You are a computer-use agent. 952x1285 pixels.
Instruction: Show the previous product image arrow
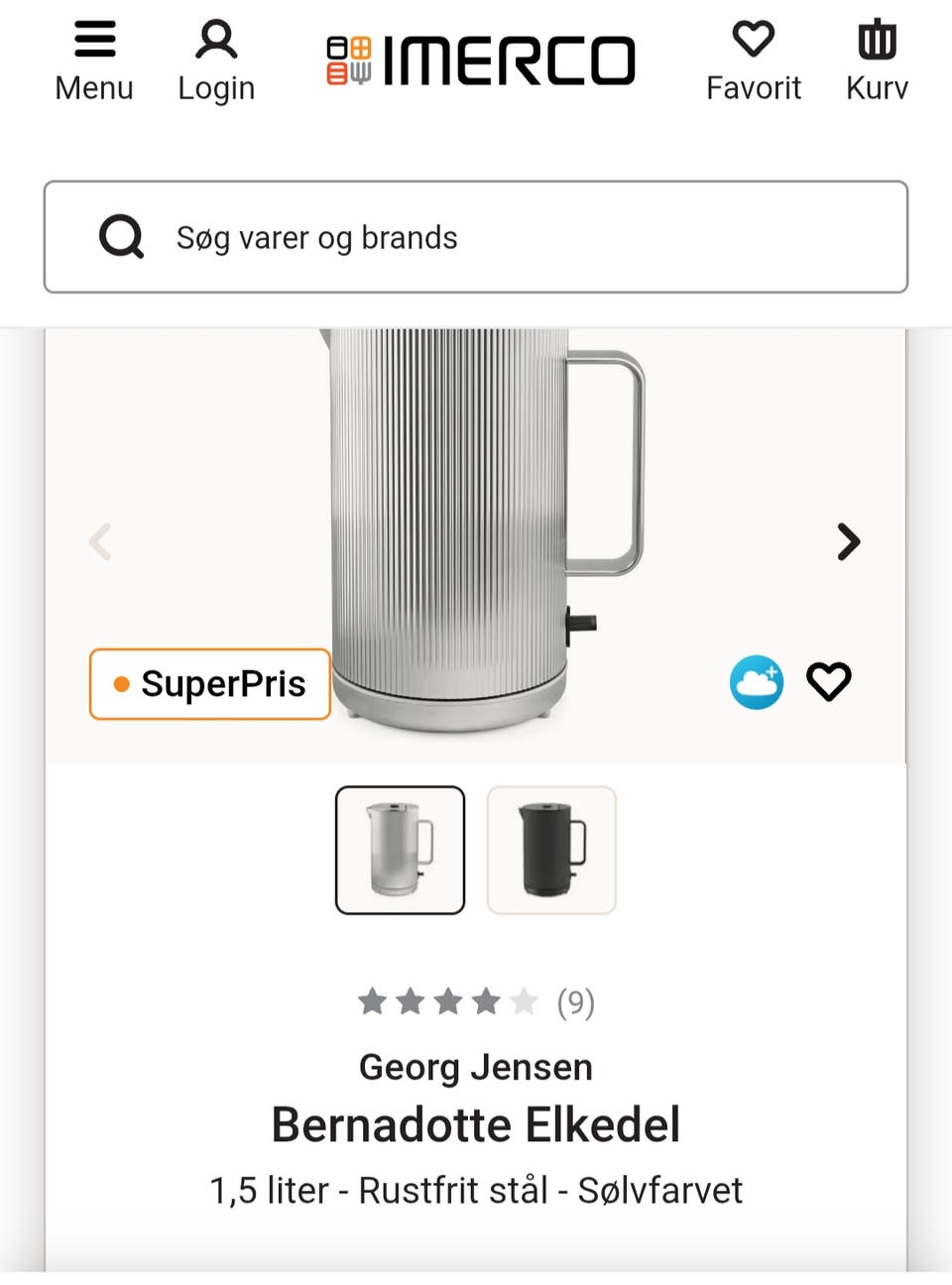pos(100,541)
